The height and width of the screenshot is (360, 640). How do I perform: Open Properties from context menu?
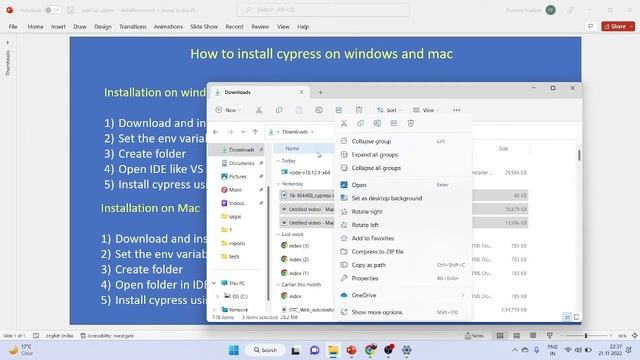[x=402, y=278]
